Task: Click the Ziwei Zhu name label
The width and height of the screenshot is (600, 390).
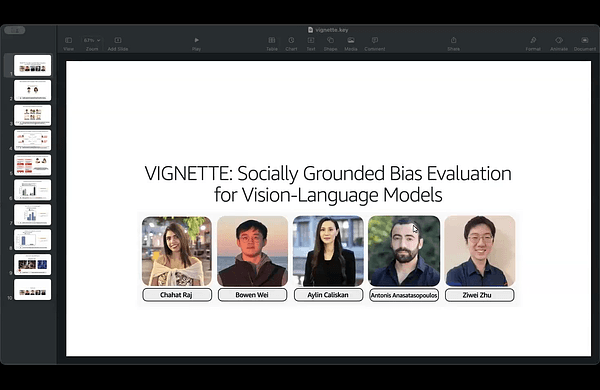Action: click(x=480, y=295)
